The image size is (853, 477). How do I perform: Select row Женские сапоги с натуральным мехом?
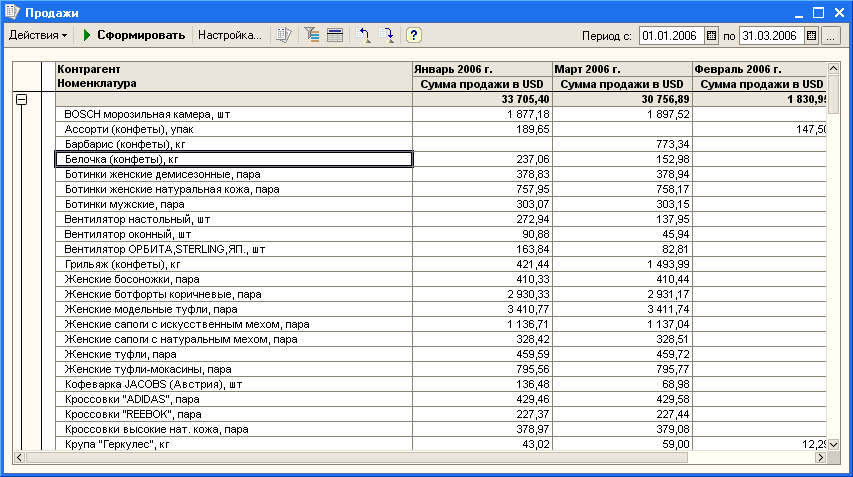pos(234,339)
